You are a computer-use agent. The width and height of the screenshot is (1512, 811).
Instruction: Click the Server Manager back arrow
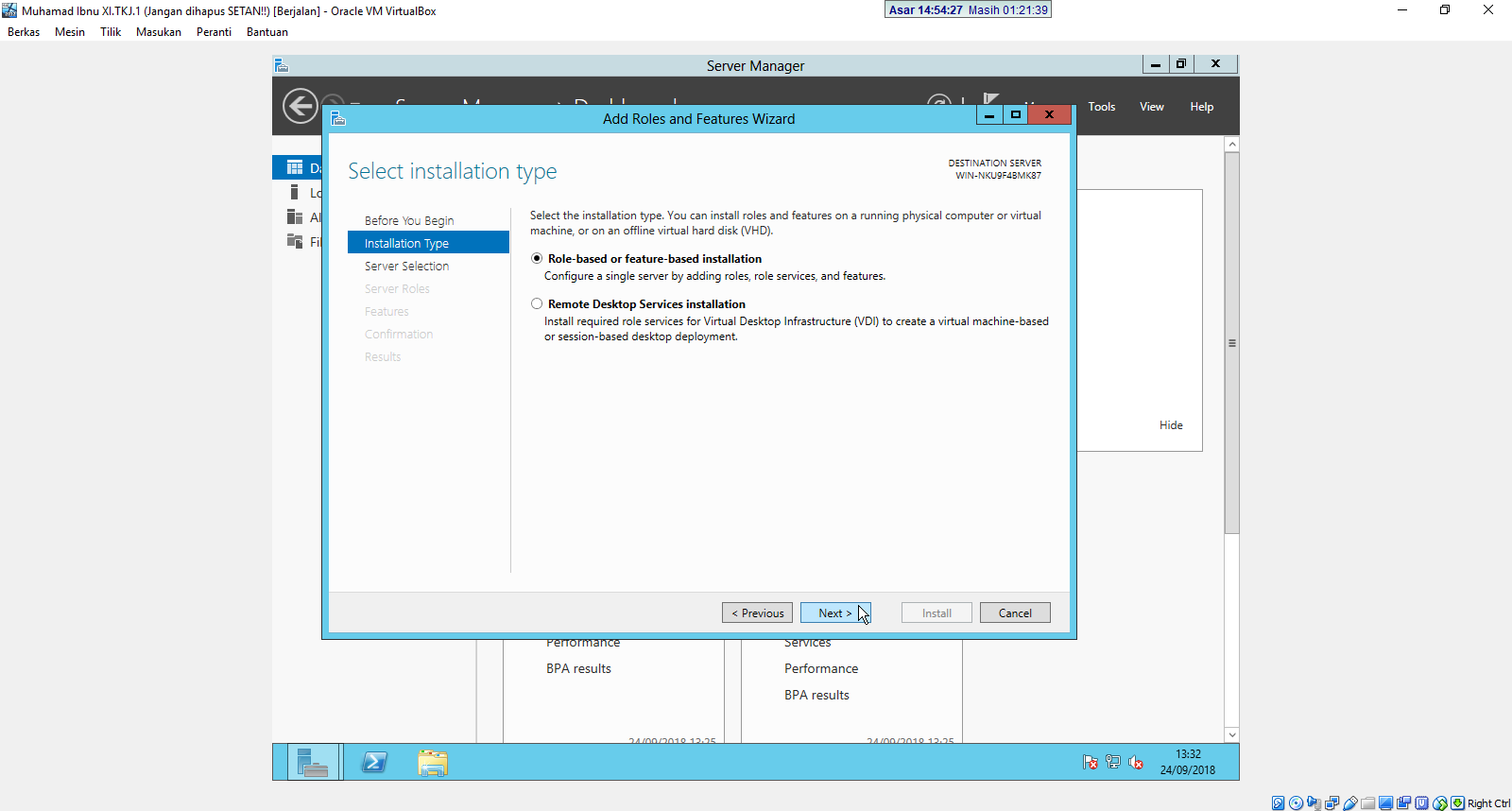coord(301,106)
